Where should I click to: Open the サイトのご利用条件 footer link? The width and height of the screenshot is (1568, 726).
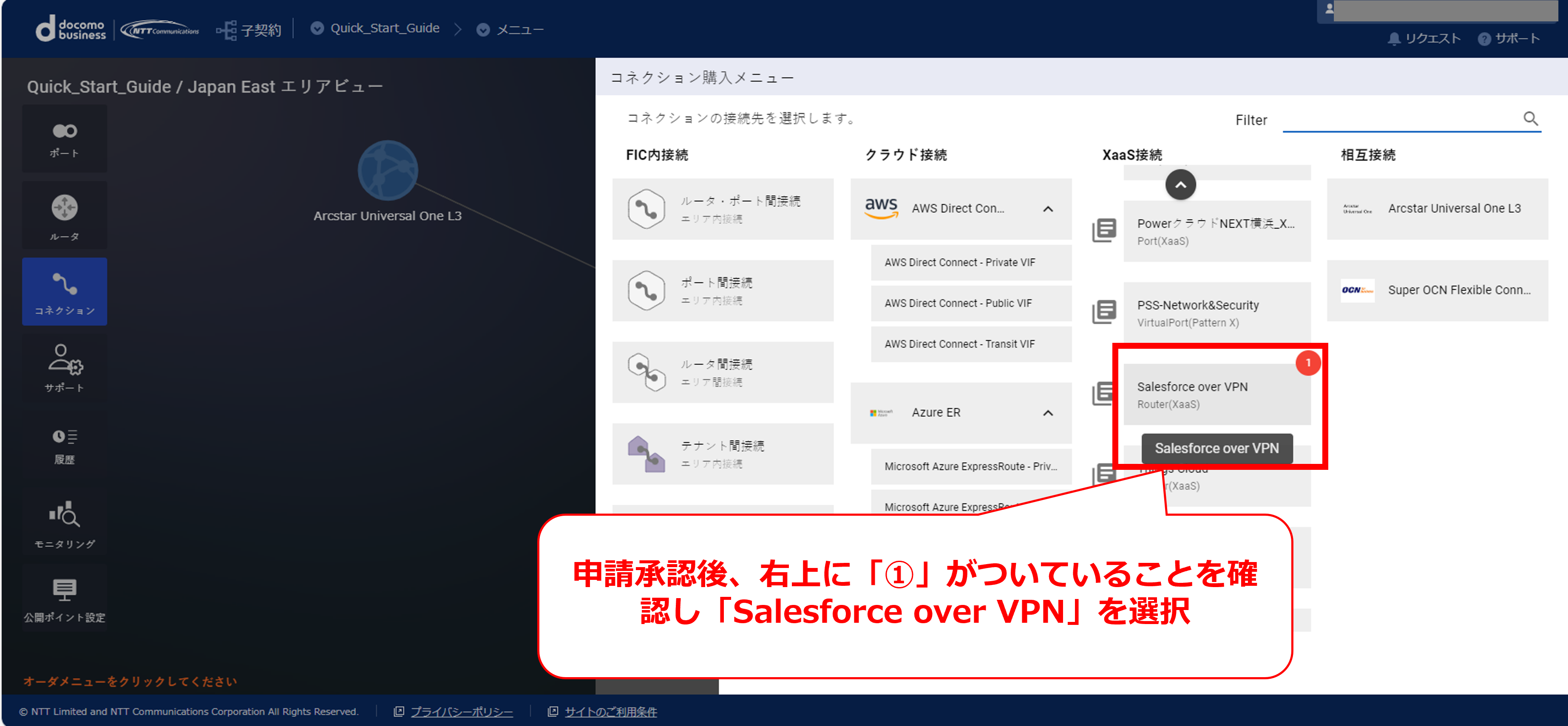coord(610,712)
